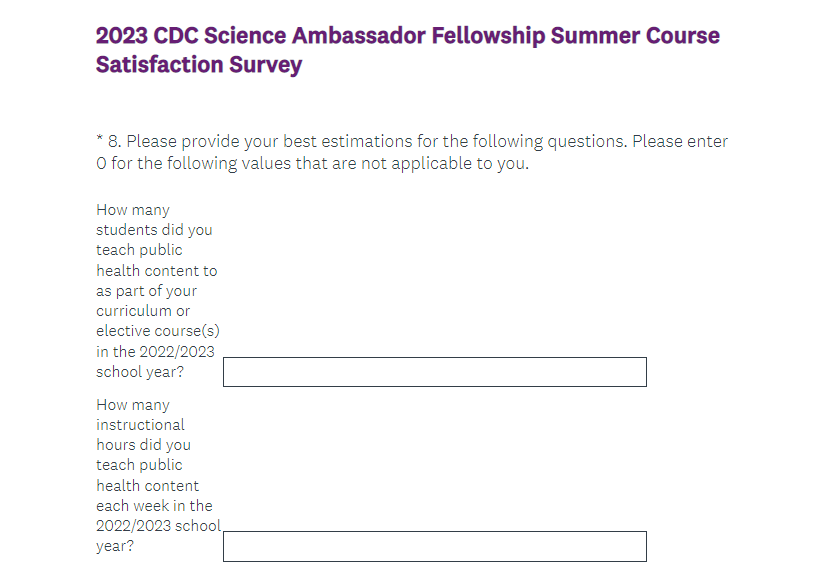Click the required asterisk before question 8
Viewport: 831px width, 571px height.
tap(100, 141)
